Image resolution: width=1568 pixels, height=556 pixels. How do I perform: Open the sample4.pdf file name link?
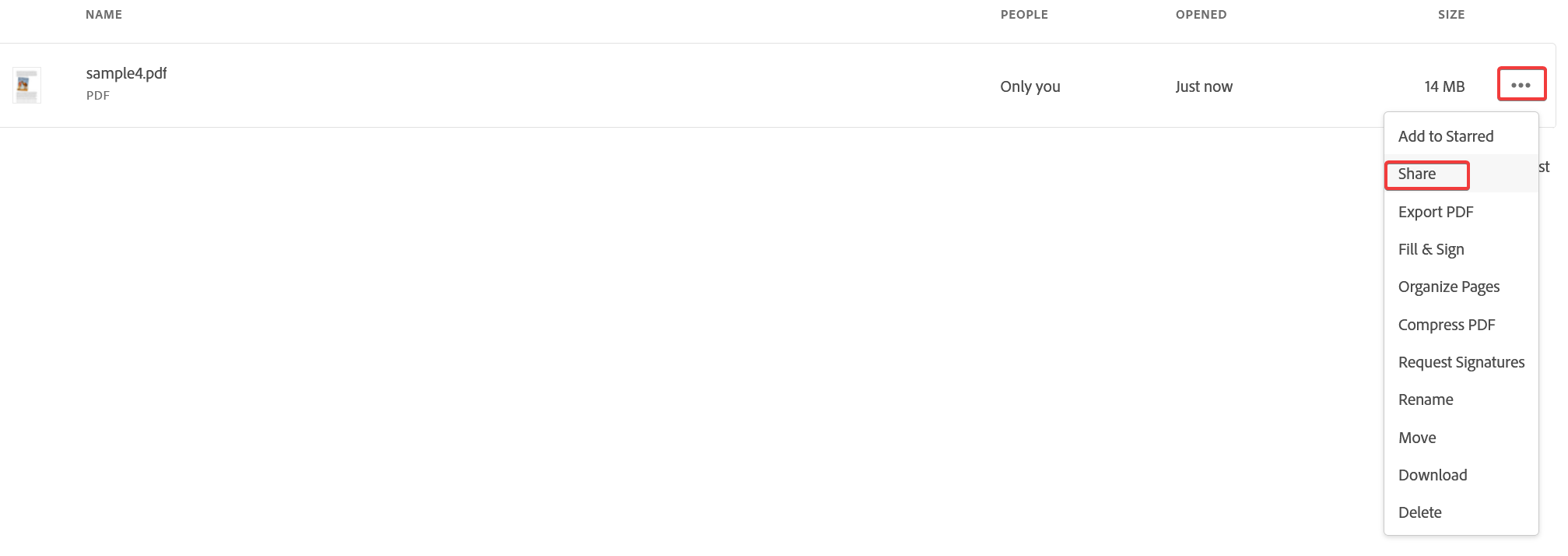click(x=126, y=73)
